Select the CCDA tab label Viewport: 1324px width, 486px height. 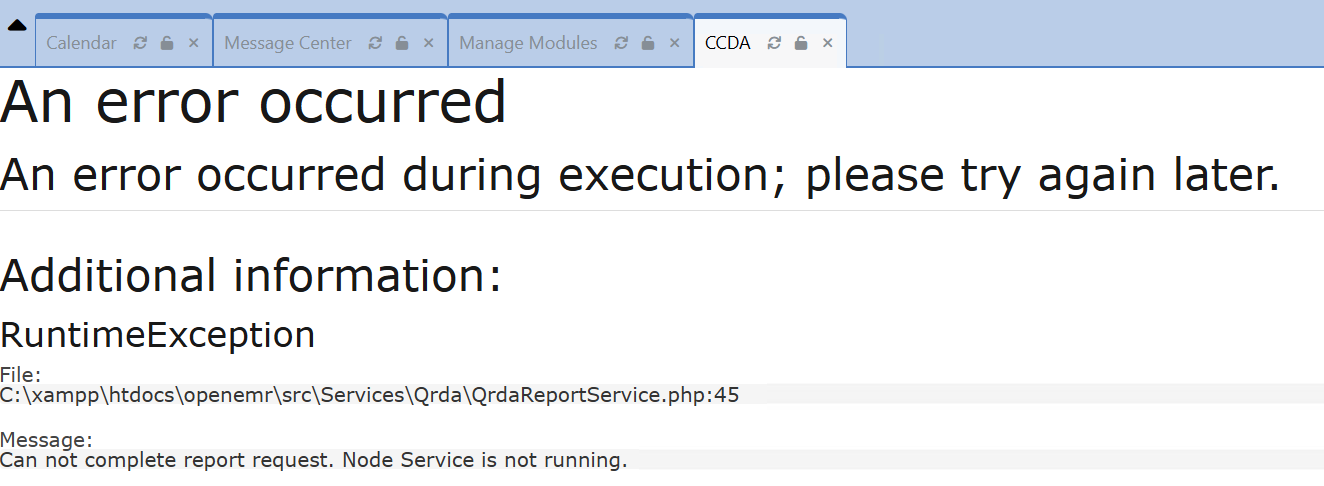[x=728, y=43]
